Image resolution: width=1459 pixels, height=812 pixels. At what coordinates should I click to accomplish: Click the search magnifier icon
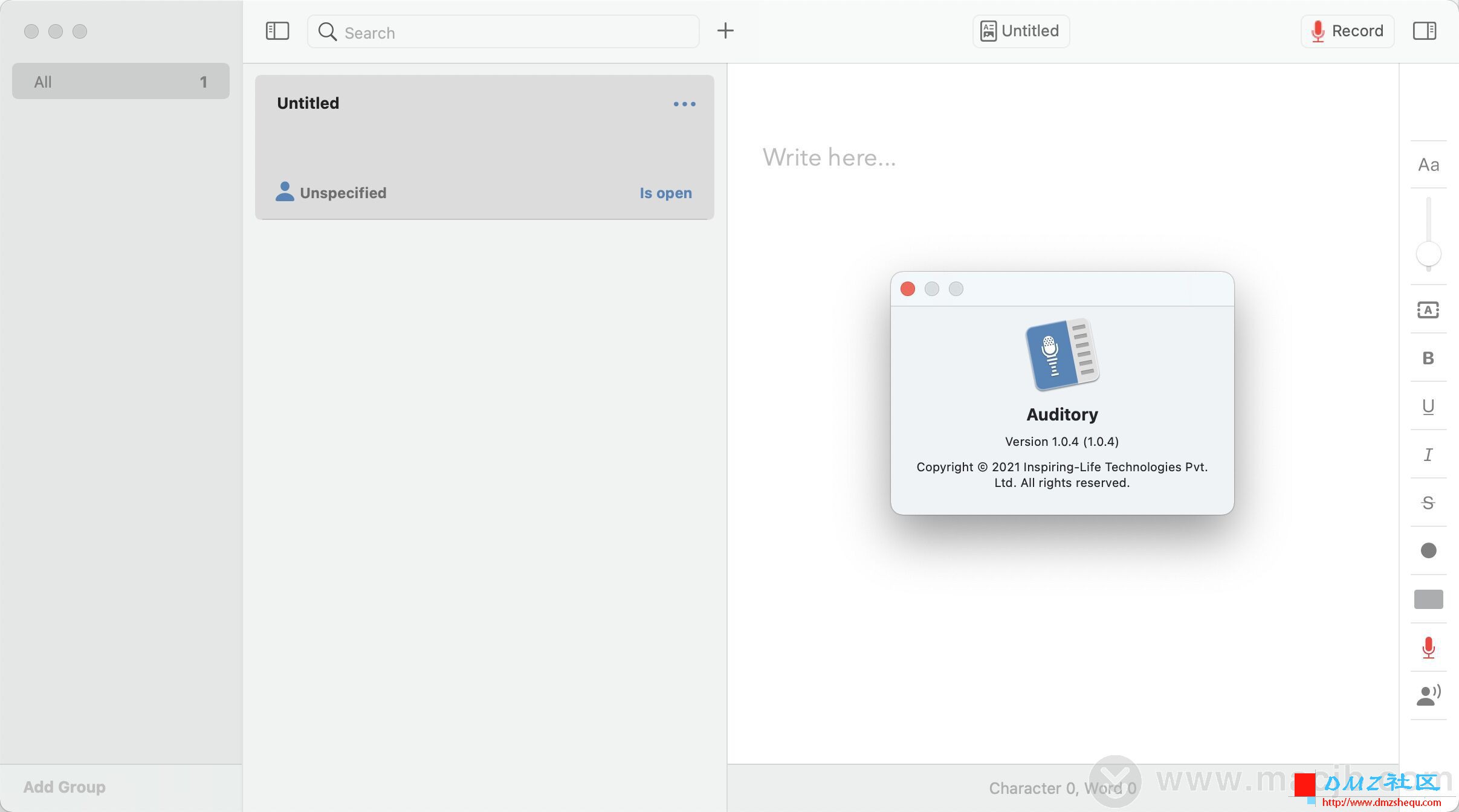[x=327, y=32]
